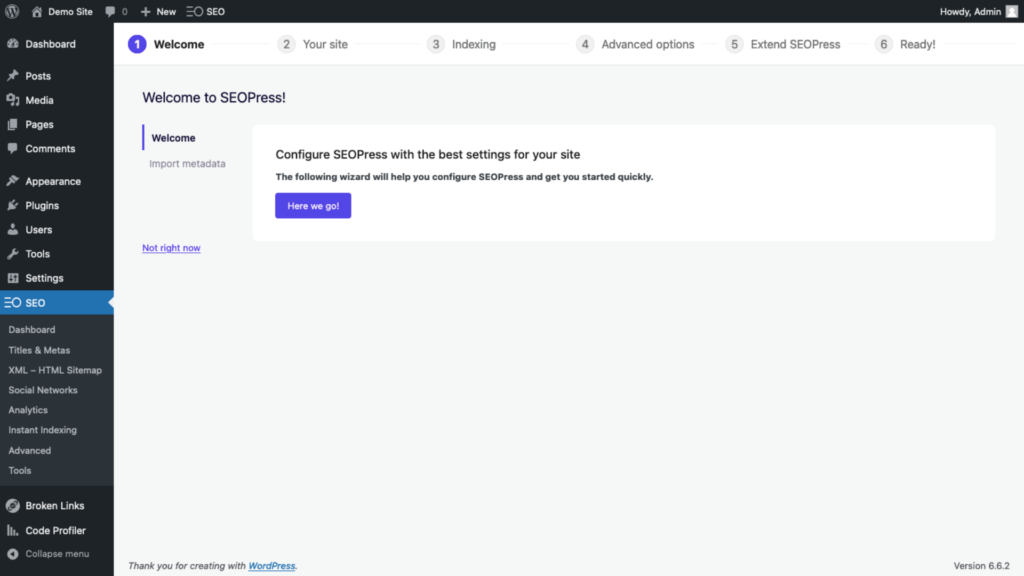Click the Welcome to SEOPress! heading

point(214,97)
